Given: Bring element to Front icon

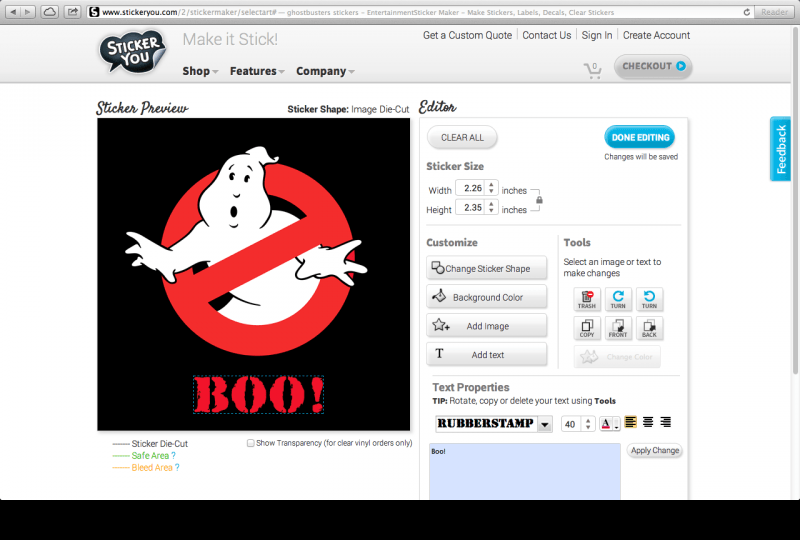Looking at the screenshot, I should pyautogui.click(x=618, y=328).
